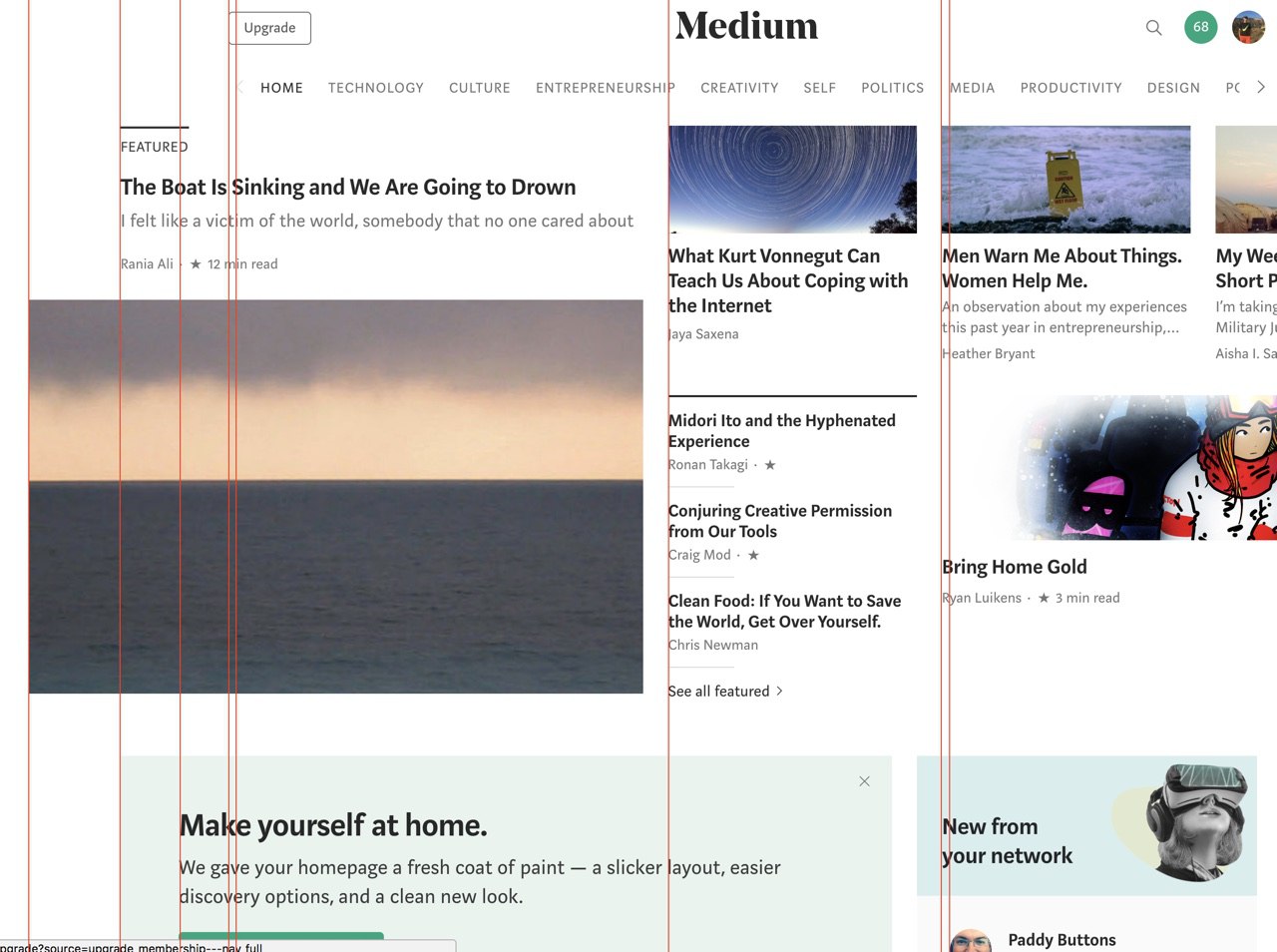Open author Craig Mod's profile
1277x952 pixels.
point(699,555)
